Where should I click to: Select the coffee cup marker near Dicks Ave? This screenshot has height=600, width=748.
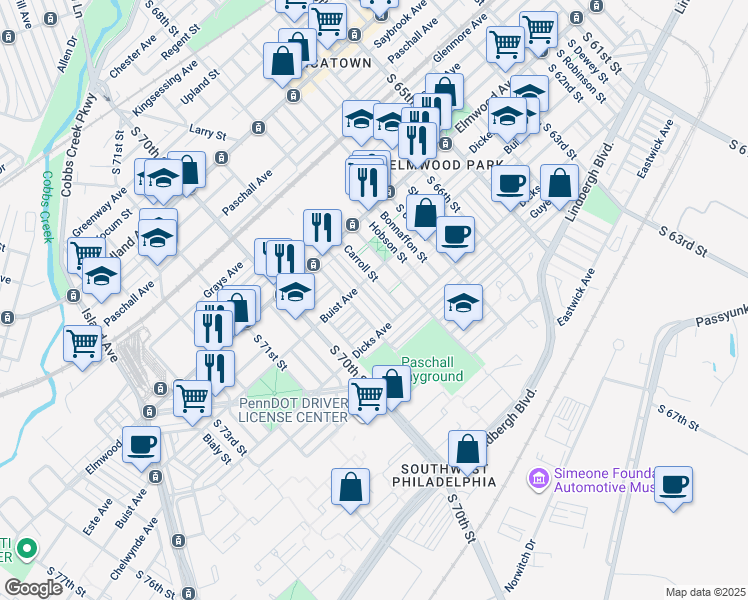coord(510,187)
